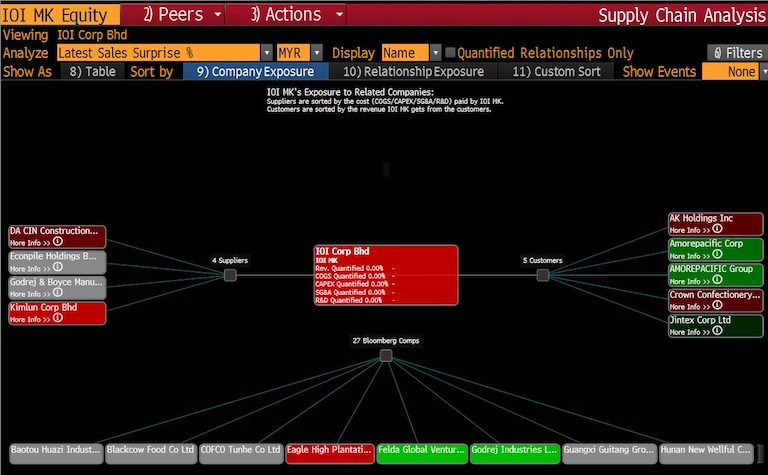Viewport: 768px width, 475px height.
Task: Click the Amorepacific Corp customer name
Action: 706,243
